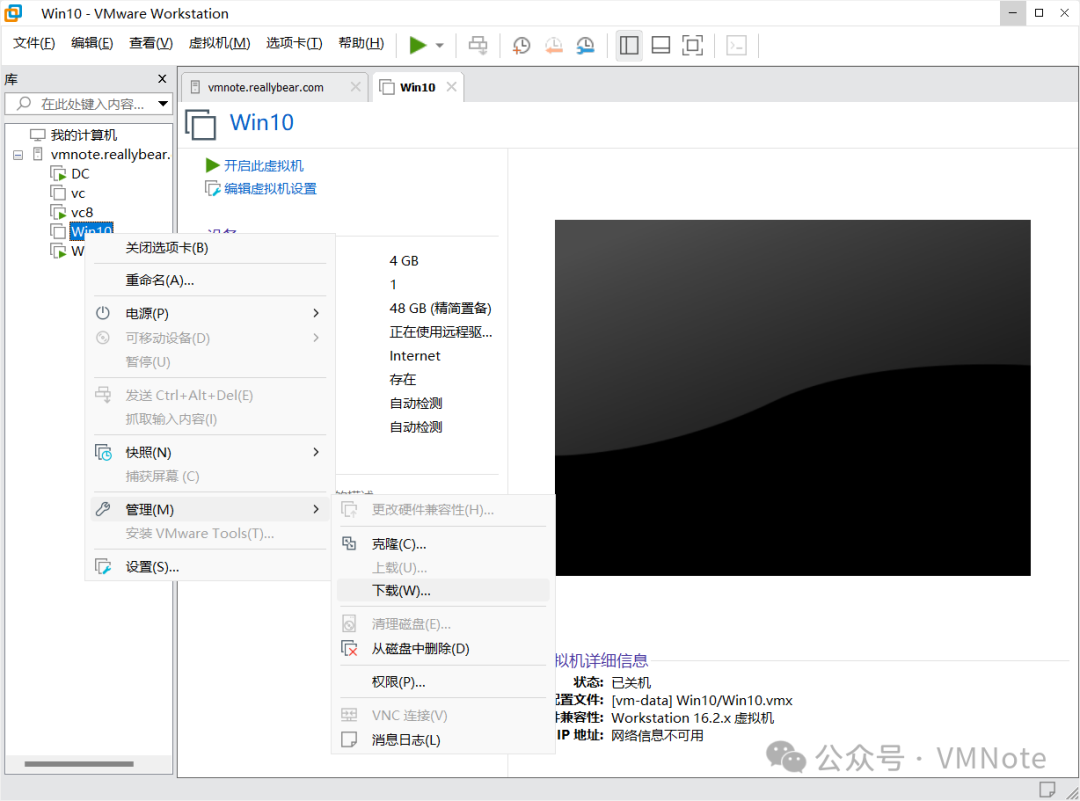1080x801 pixels.
Task: Click the 管理(M) context menu item
Action: (x=209, y=510)
